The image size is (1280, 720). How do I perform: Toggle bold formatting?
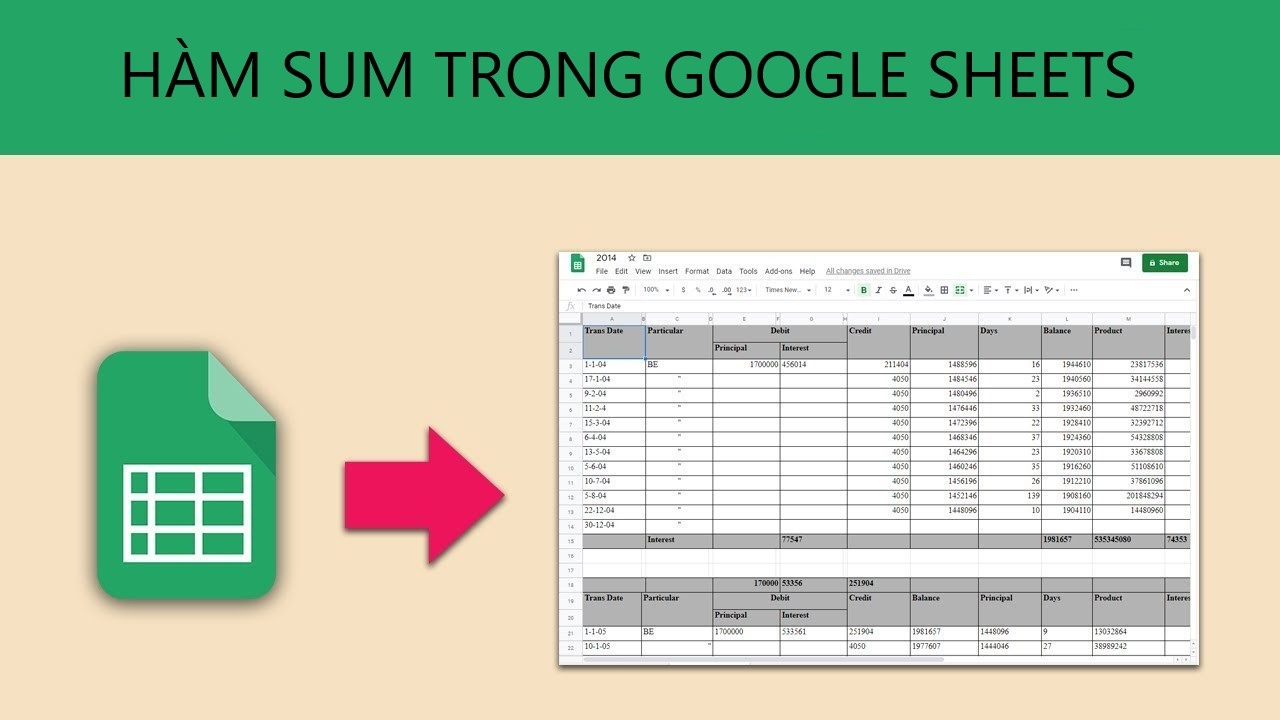pos(864,290)
